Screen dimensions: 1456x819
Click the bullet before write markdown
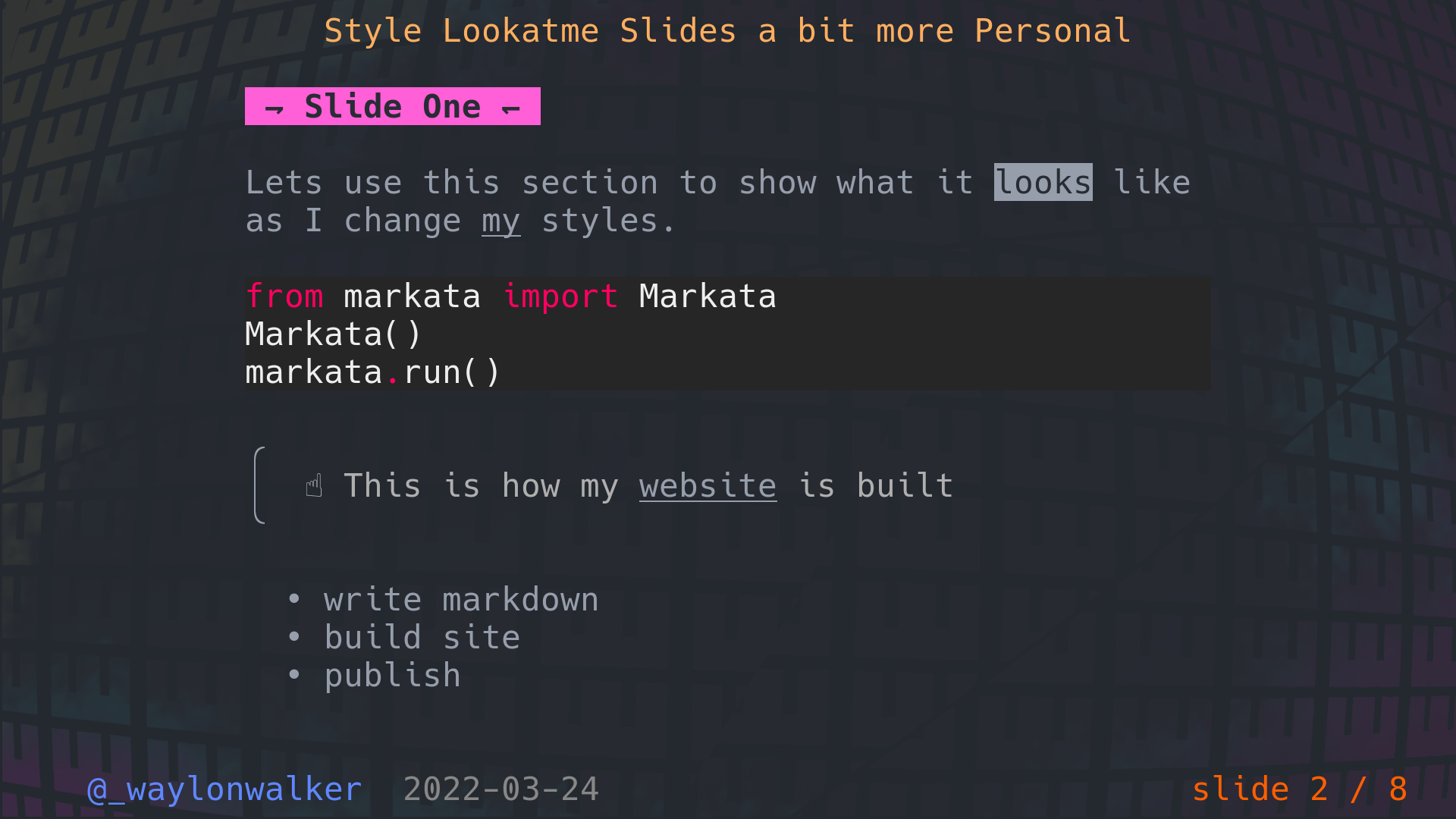[294, 599]
